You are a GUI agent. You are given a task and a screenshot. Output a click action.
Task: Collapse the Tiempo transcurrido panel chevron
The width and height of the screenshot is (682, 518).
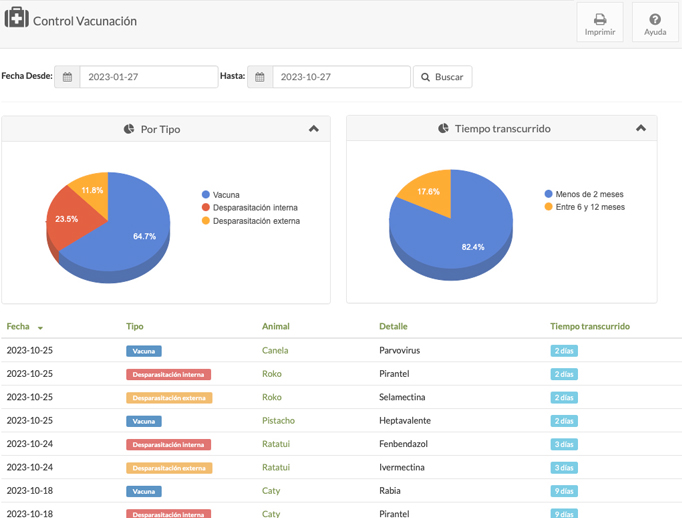(641, 128)
